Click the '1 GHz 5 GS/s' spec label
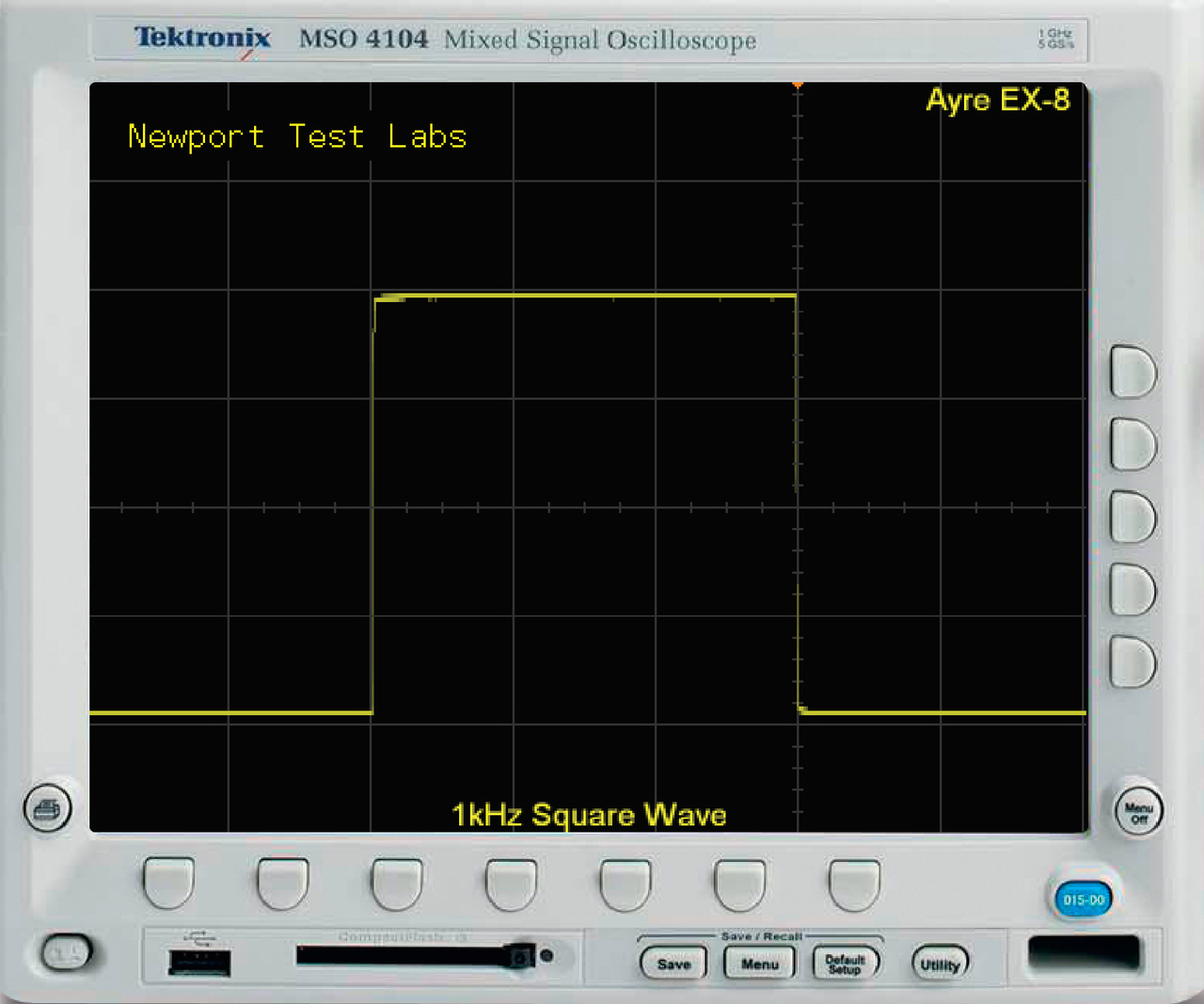The width and height of the screenshot is (1204, 1004). 1055,39
